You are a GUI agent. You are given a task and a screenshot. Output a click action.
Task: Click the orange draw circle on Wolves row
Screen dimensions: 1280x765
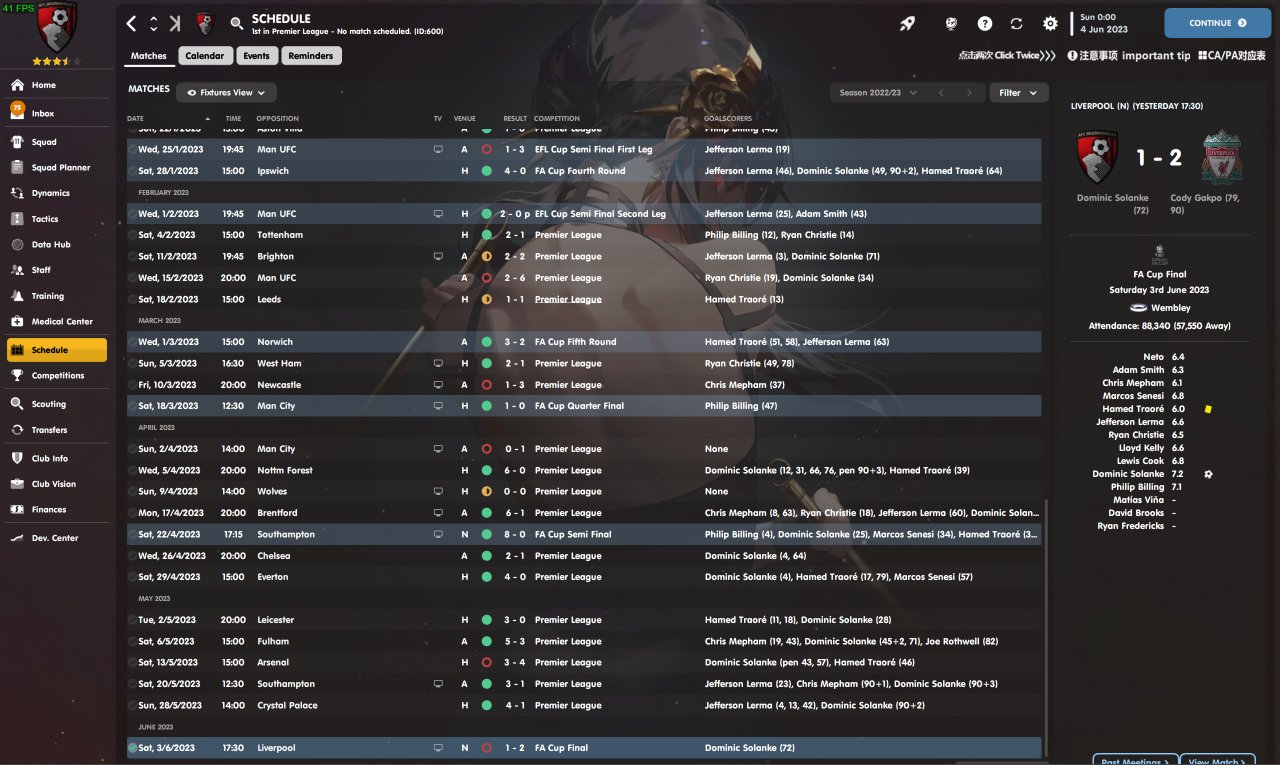[487, 492]
